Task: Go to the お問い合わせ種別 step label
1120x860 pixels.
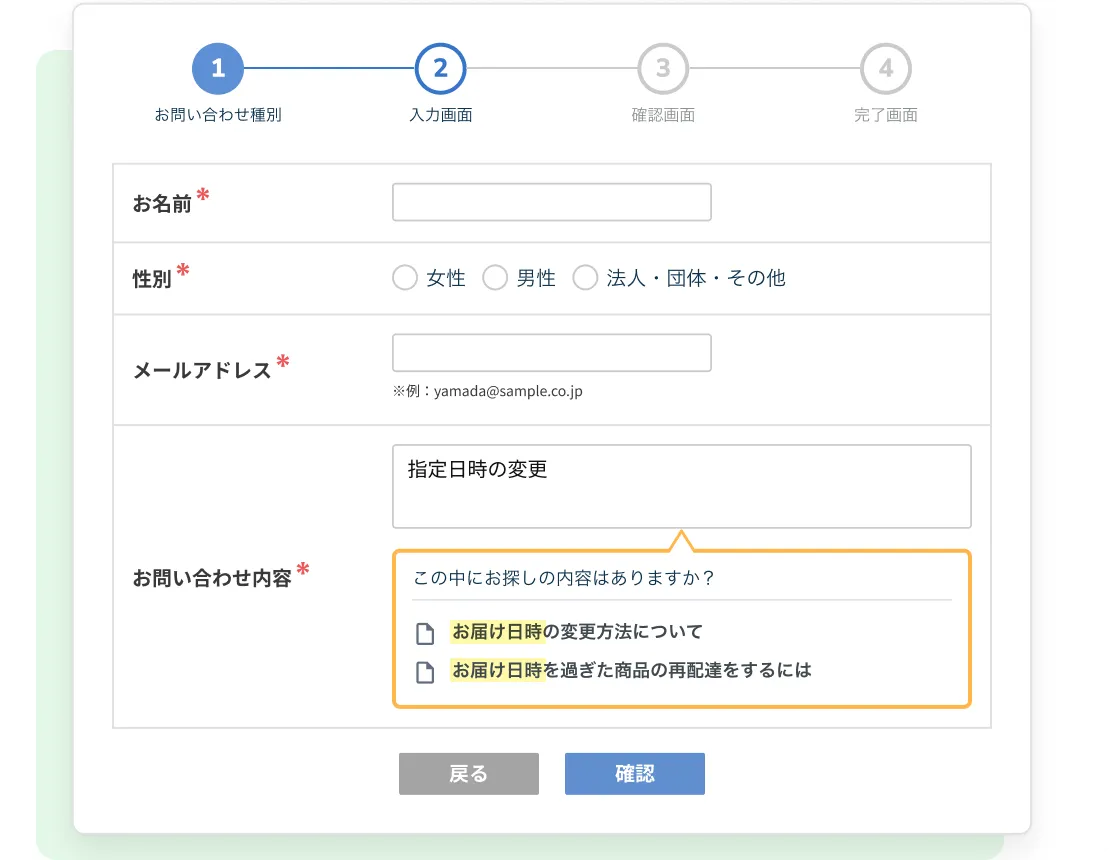Action: click(x=218, y=115)
